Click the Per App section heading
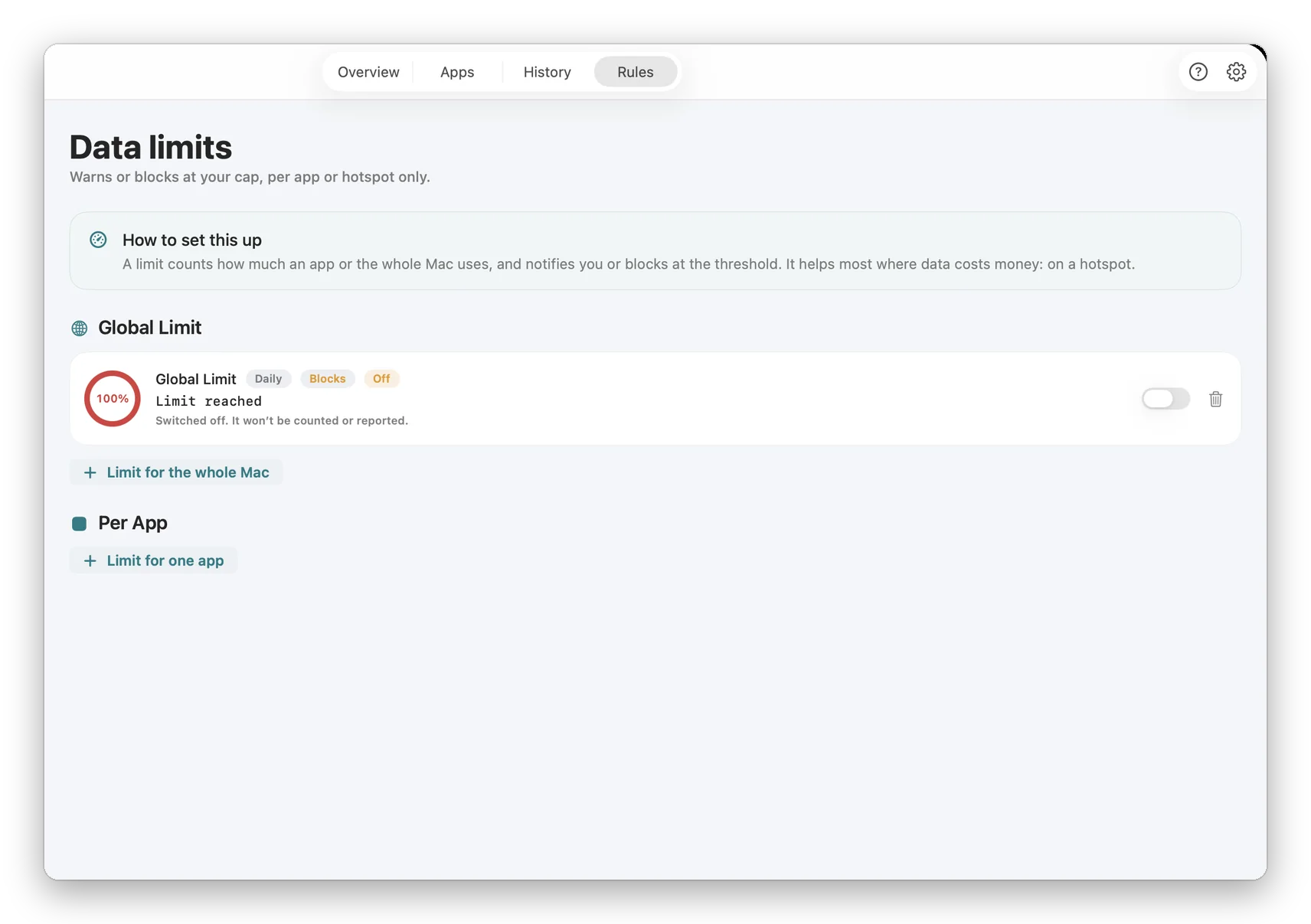 pyautogui.click(x=132, y=523)
